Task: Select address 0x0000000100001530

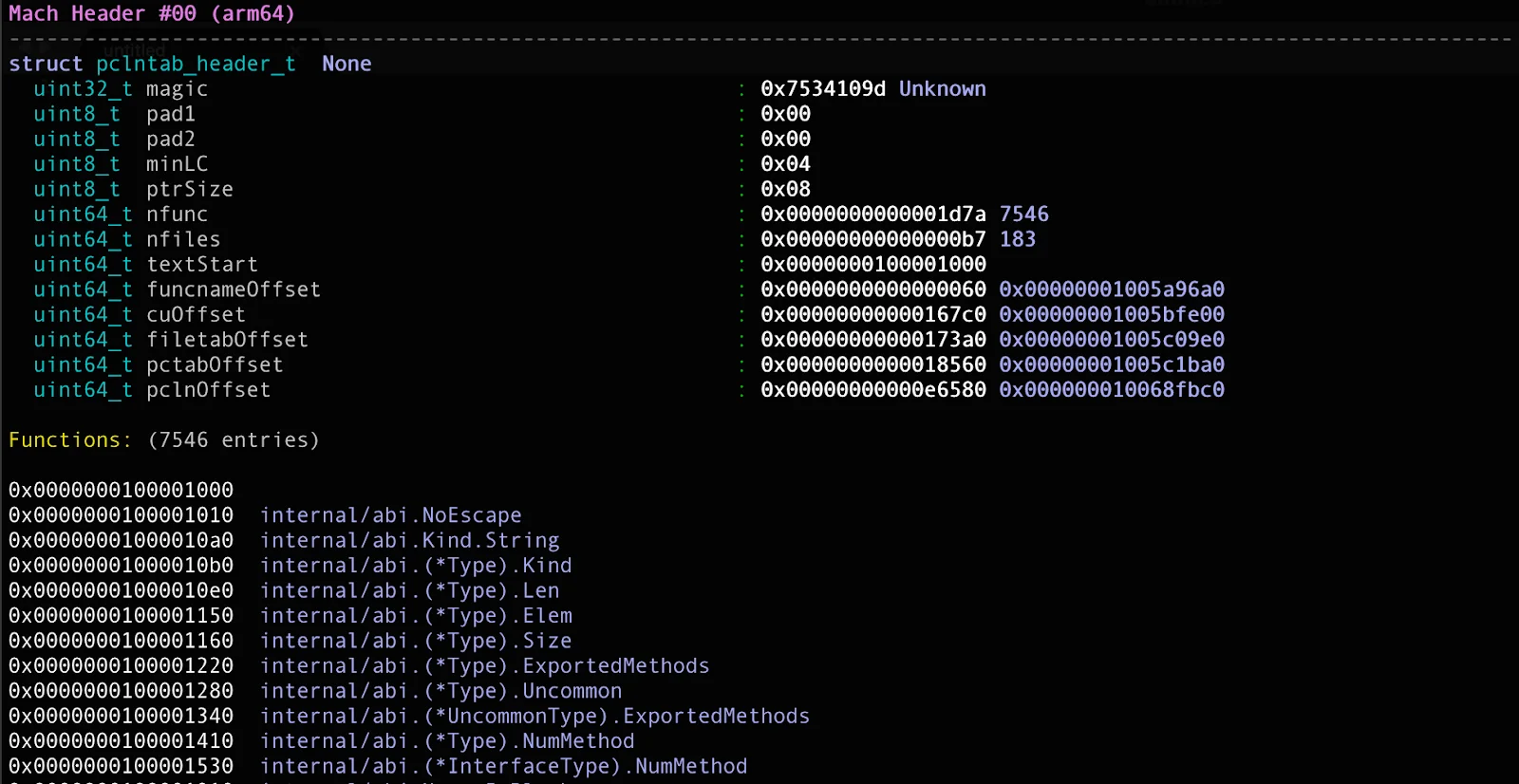Action: 121,766
